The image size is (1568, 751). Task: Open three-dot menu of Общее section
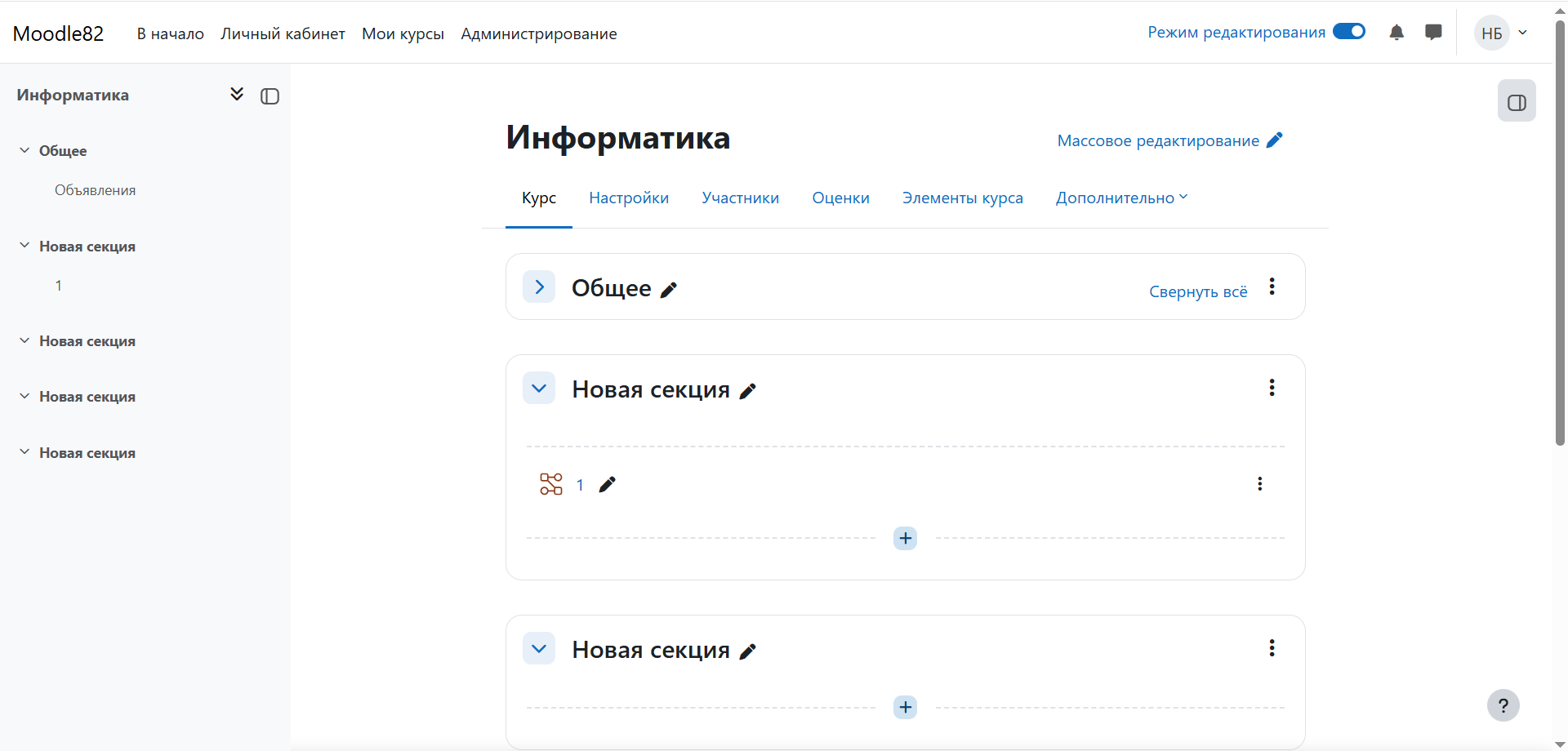1272,287
